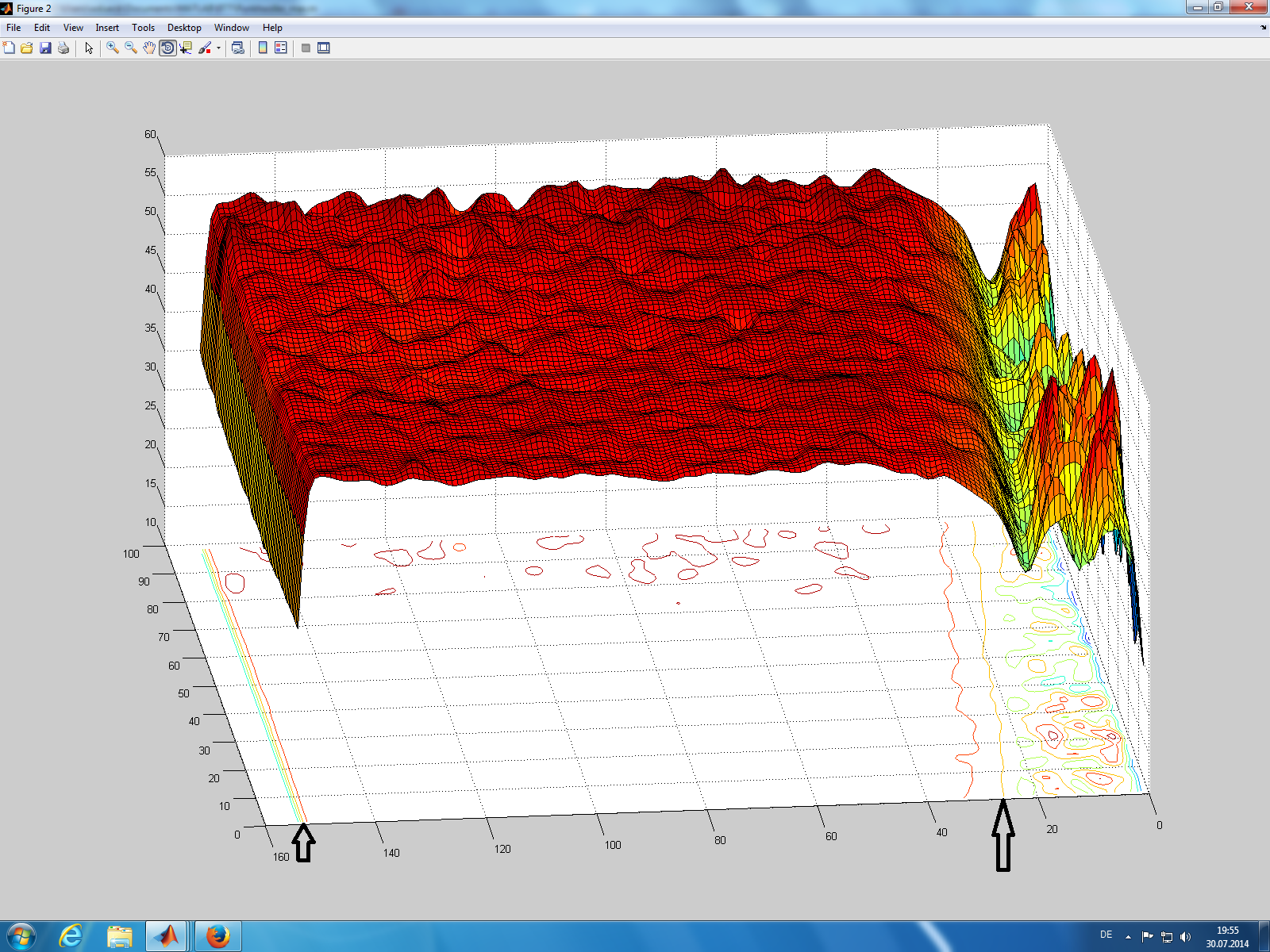Toggle the Edit Plot arrow tool
Image resolution: width=1270 pixels, height=952 pixels.
tap(89, 48)
